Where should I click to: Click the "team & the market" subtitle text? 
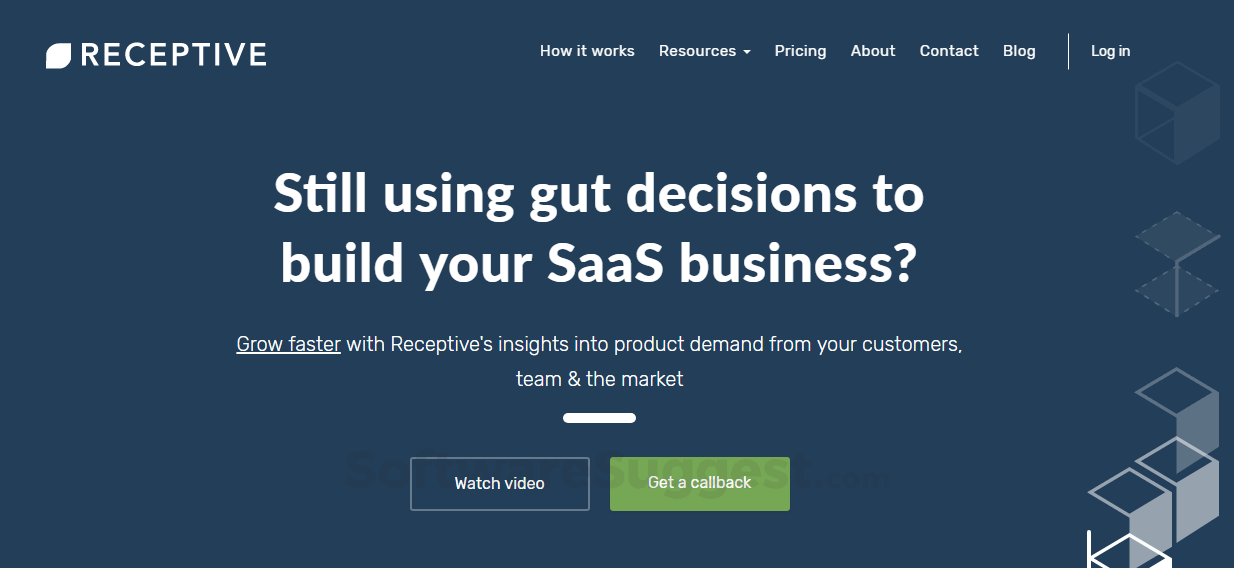click(599, 379)
